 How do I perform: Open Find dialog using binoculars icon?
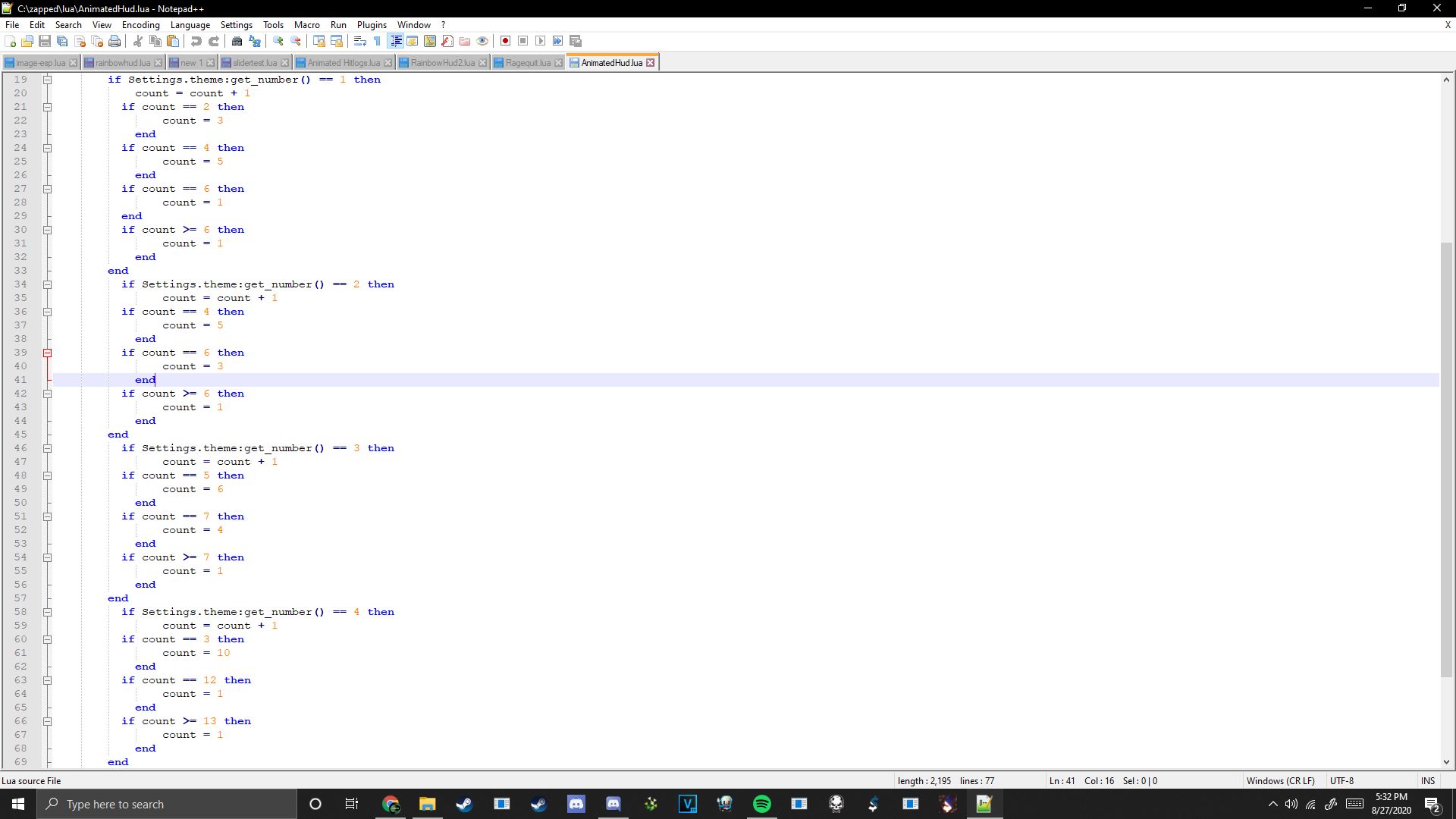pos(237,41)
